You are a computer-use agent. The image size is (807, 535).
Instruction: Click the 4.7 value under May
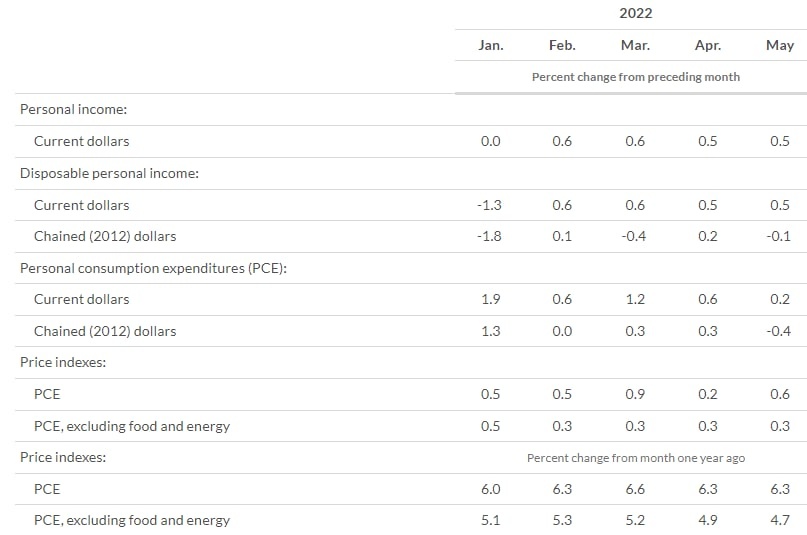tap(779, 520)
